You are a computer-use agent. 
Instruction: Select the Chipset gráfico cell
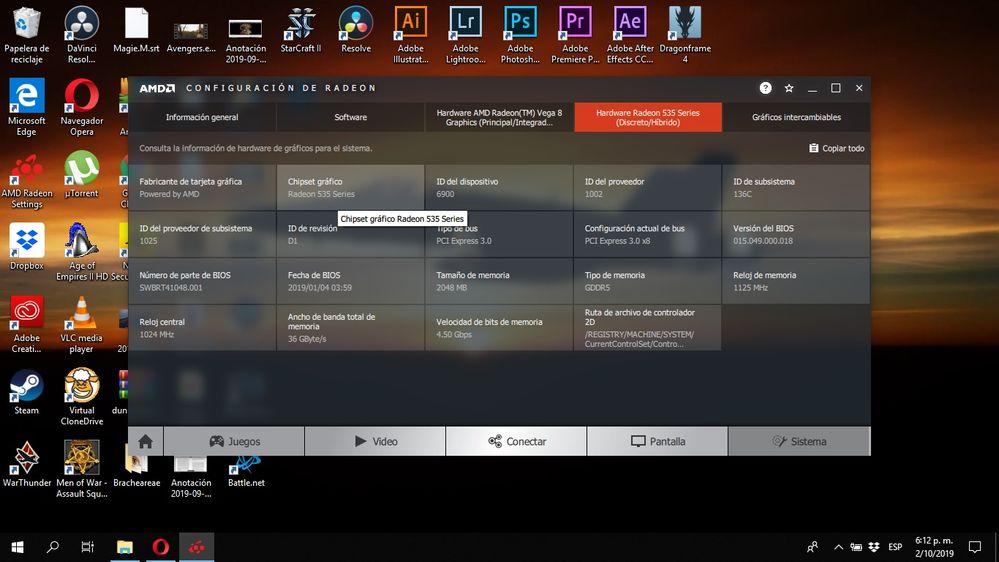click(350, 187)
